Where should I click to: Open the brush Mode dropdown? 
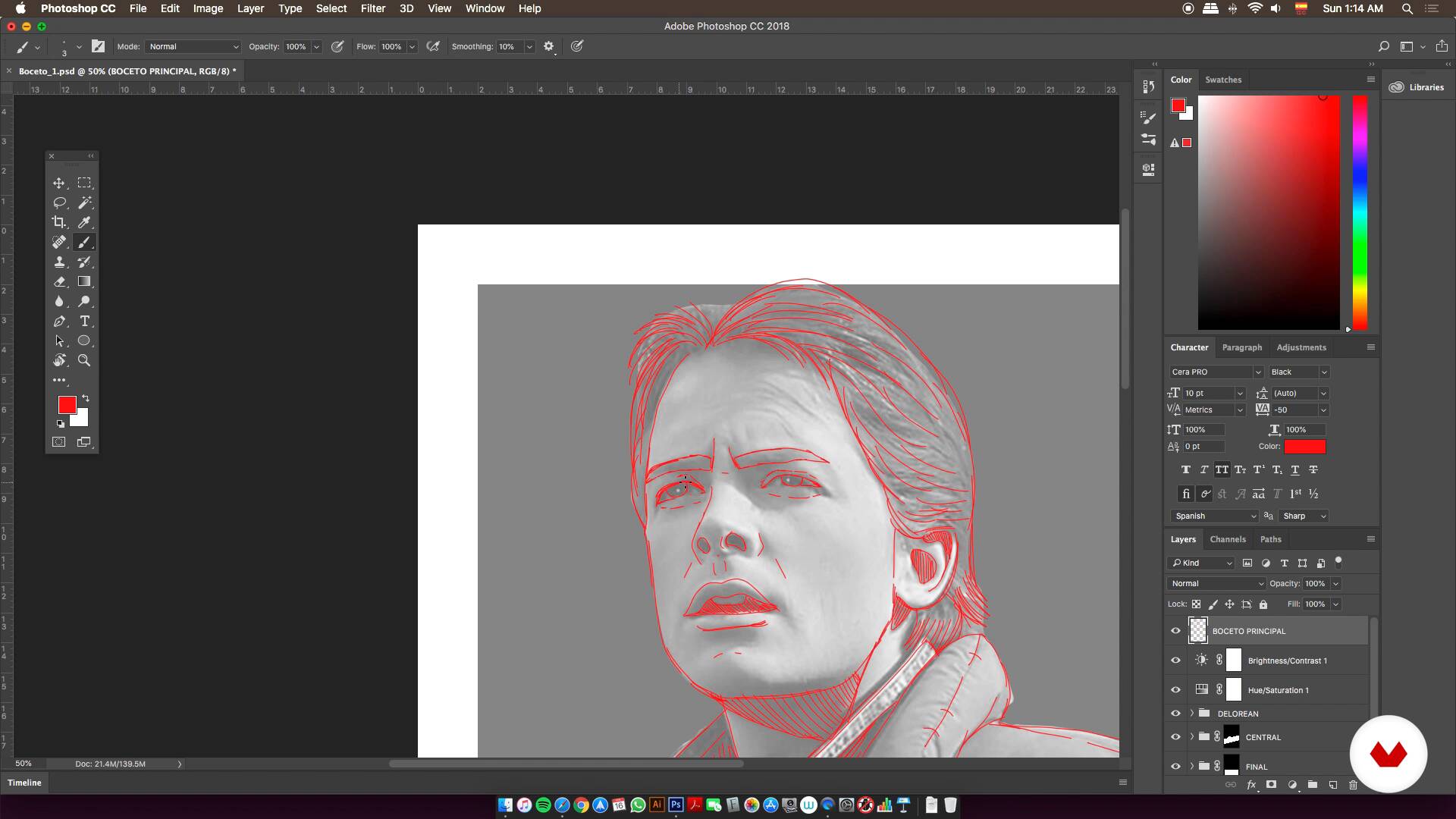tap(193, 46)
